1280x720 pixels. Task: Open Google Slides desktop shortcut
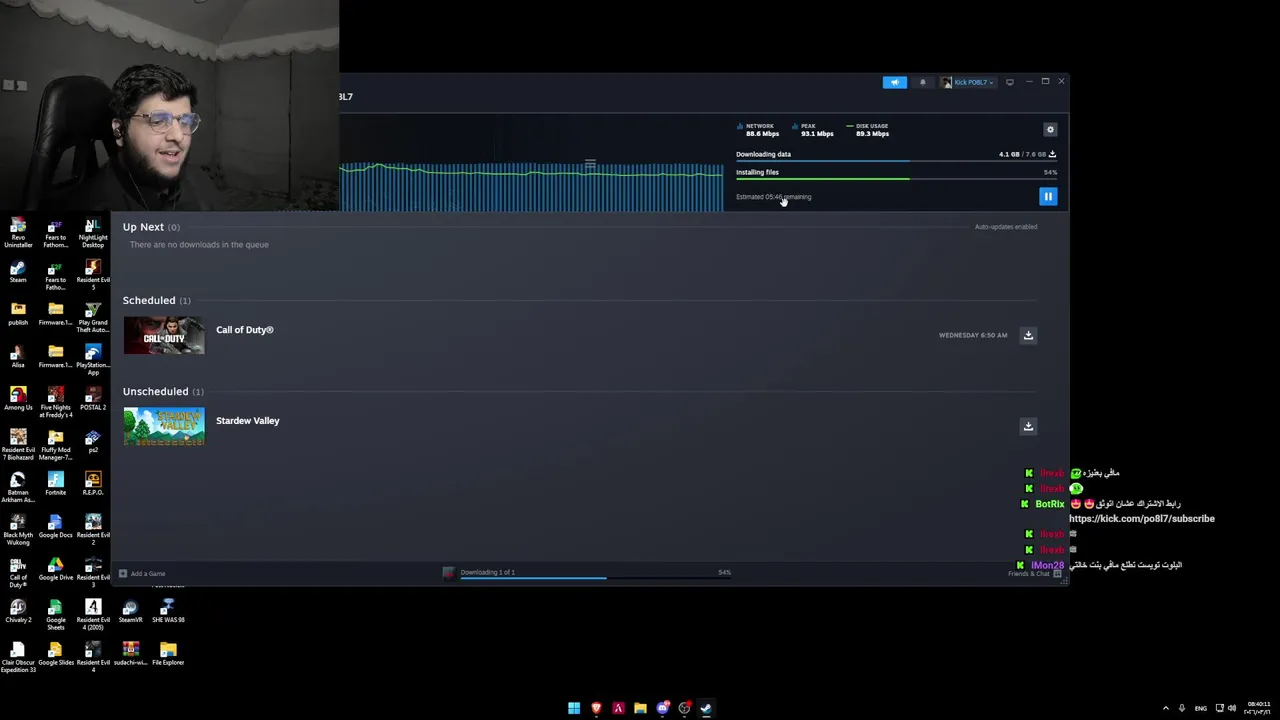point(56,653)
